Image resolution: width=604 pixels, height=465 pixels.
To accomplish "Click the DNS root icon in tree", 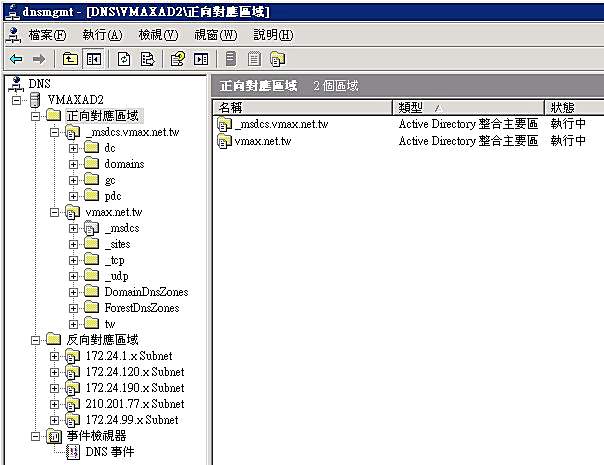I will point(15,84).
